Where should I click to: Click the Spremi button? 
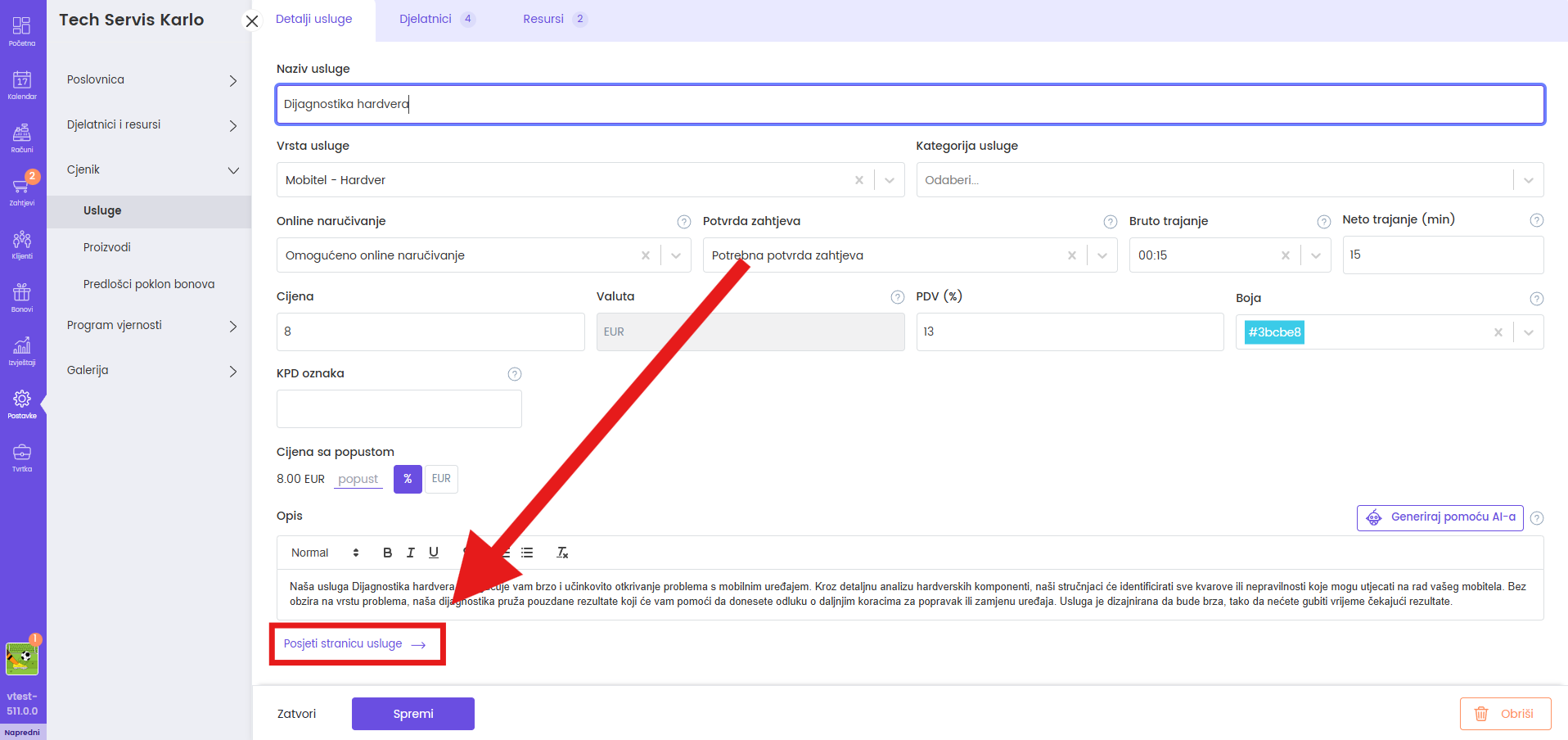click(413, 714)
